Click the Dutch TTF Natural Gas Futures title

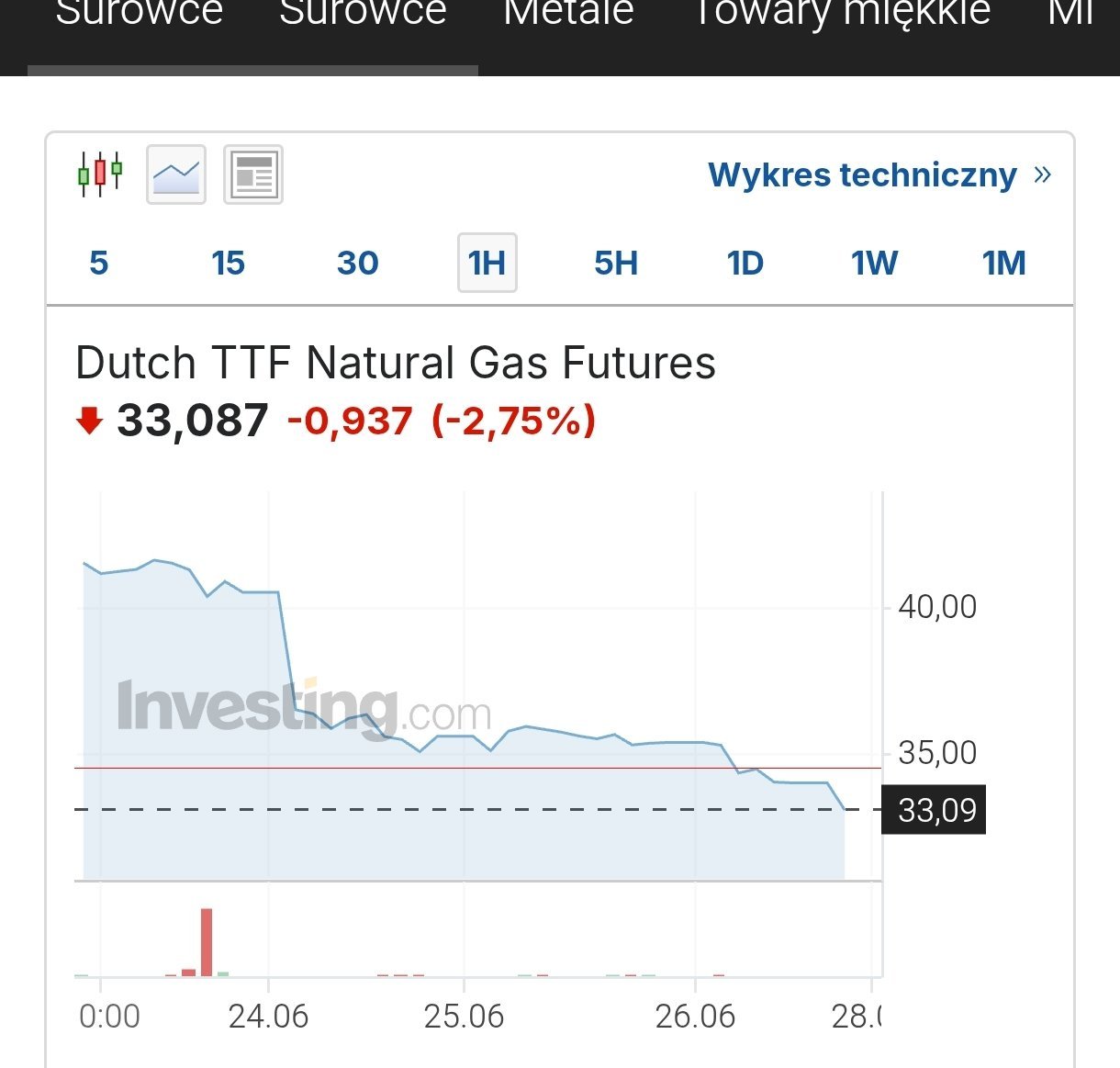coord(396,363)
